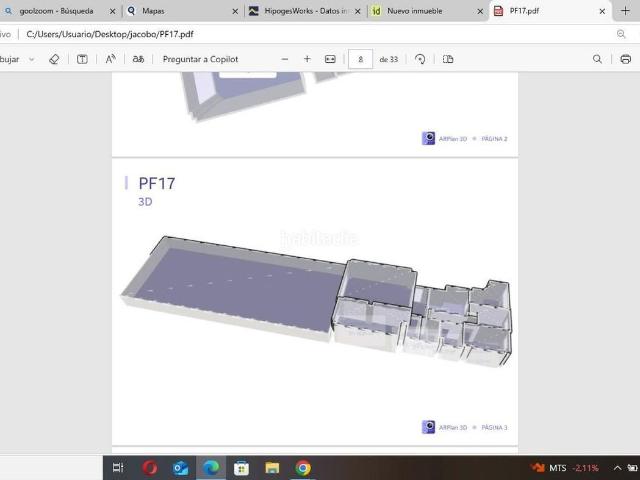This screenshot has height=480, width=640.
Task: Zoom in with the plus button
Action: coord(307,59)
